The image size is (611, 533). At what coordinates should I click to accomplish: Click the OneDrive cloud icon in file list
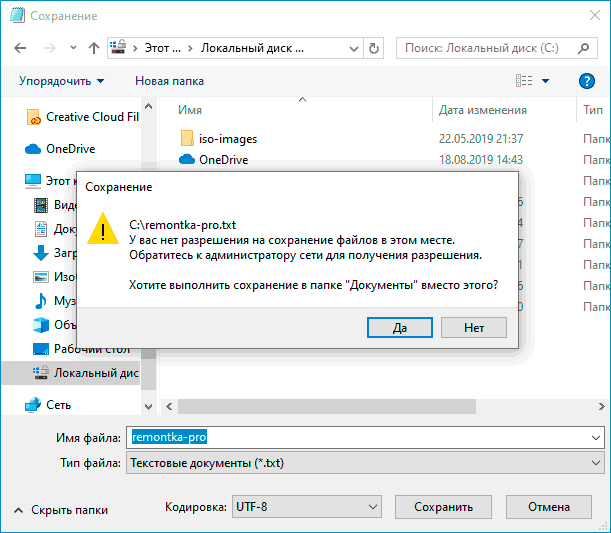tap(187, 159)
